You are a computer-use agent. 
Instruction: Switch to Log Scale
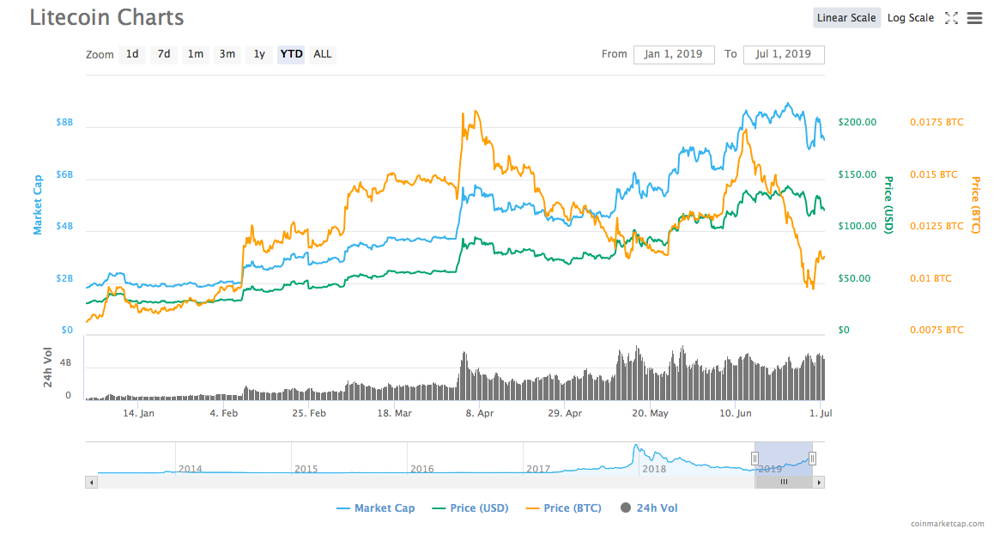click(x=910, y=18)
